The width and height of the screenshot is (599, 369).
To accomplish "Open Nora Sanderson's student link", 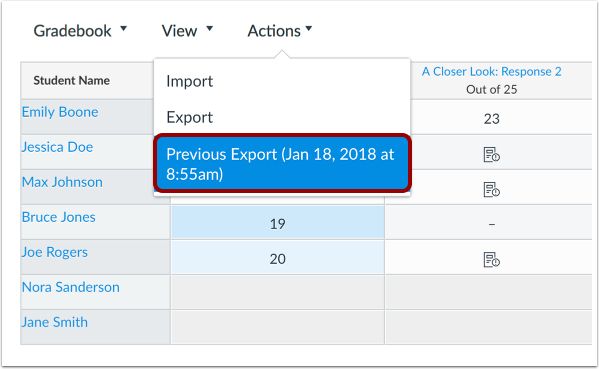I will (71, 287).
